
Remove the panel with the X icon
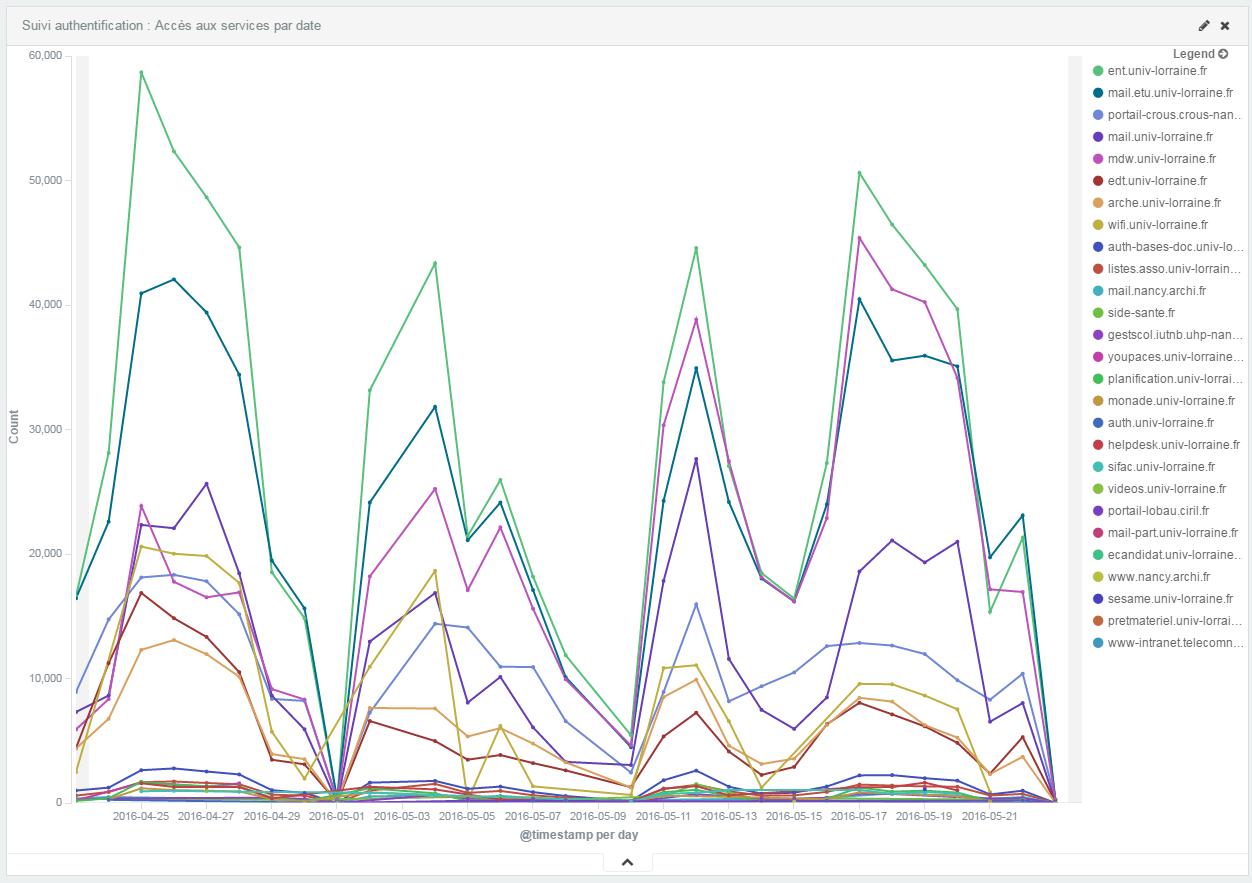pyautogui.click(x=1225, y=25)
